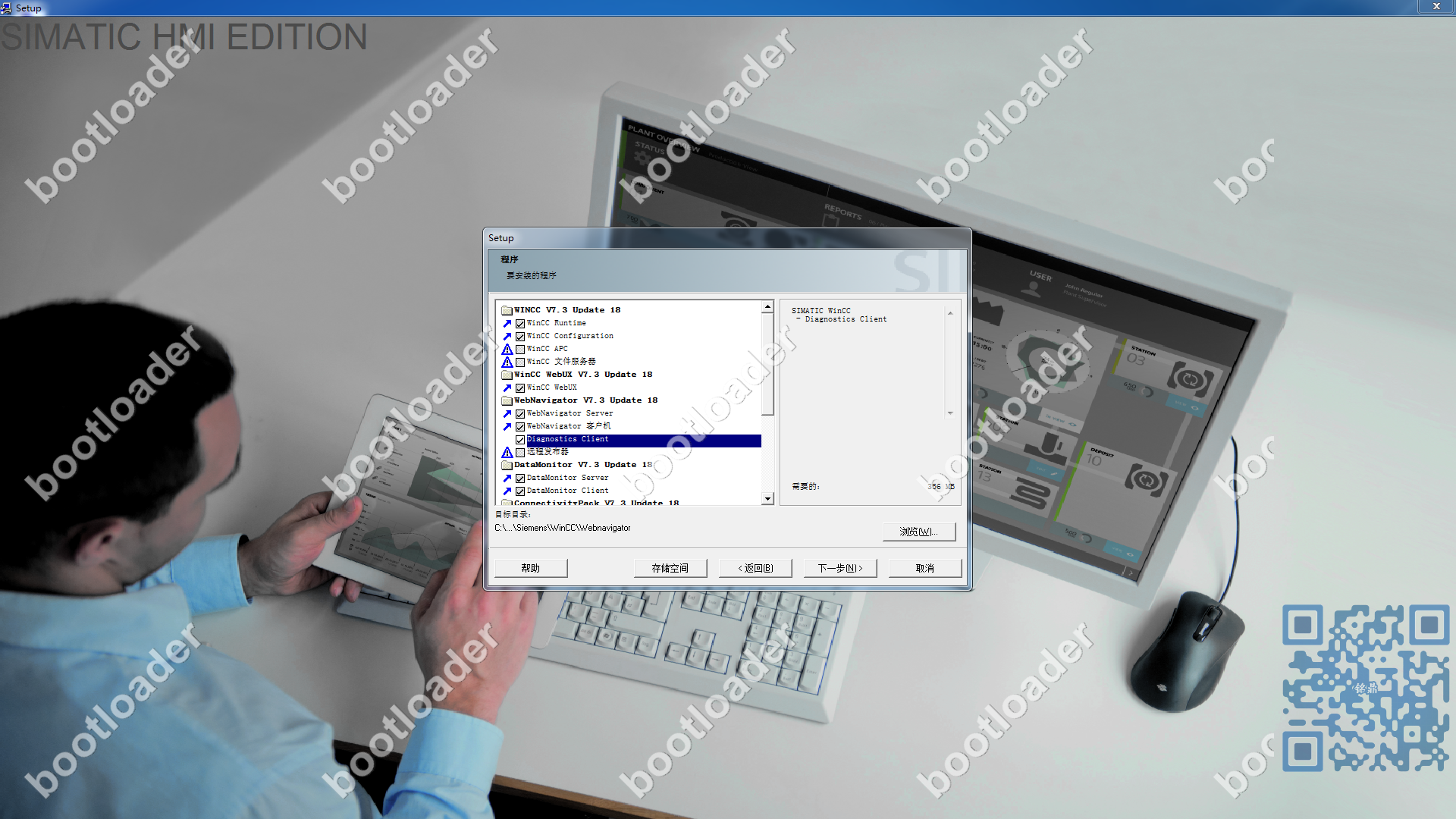Click the blue arrow icon beside WinCC Runtime

tap(507, 323)
